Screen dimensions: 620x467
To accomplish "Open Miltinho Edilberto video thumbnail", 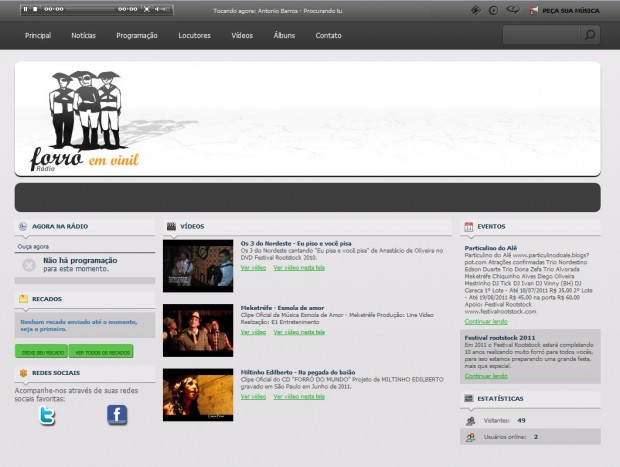I will [x=198, y=395].
